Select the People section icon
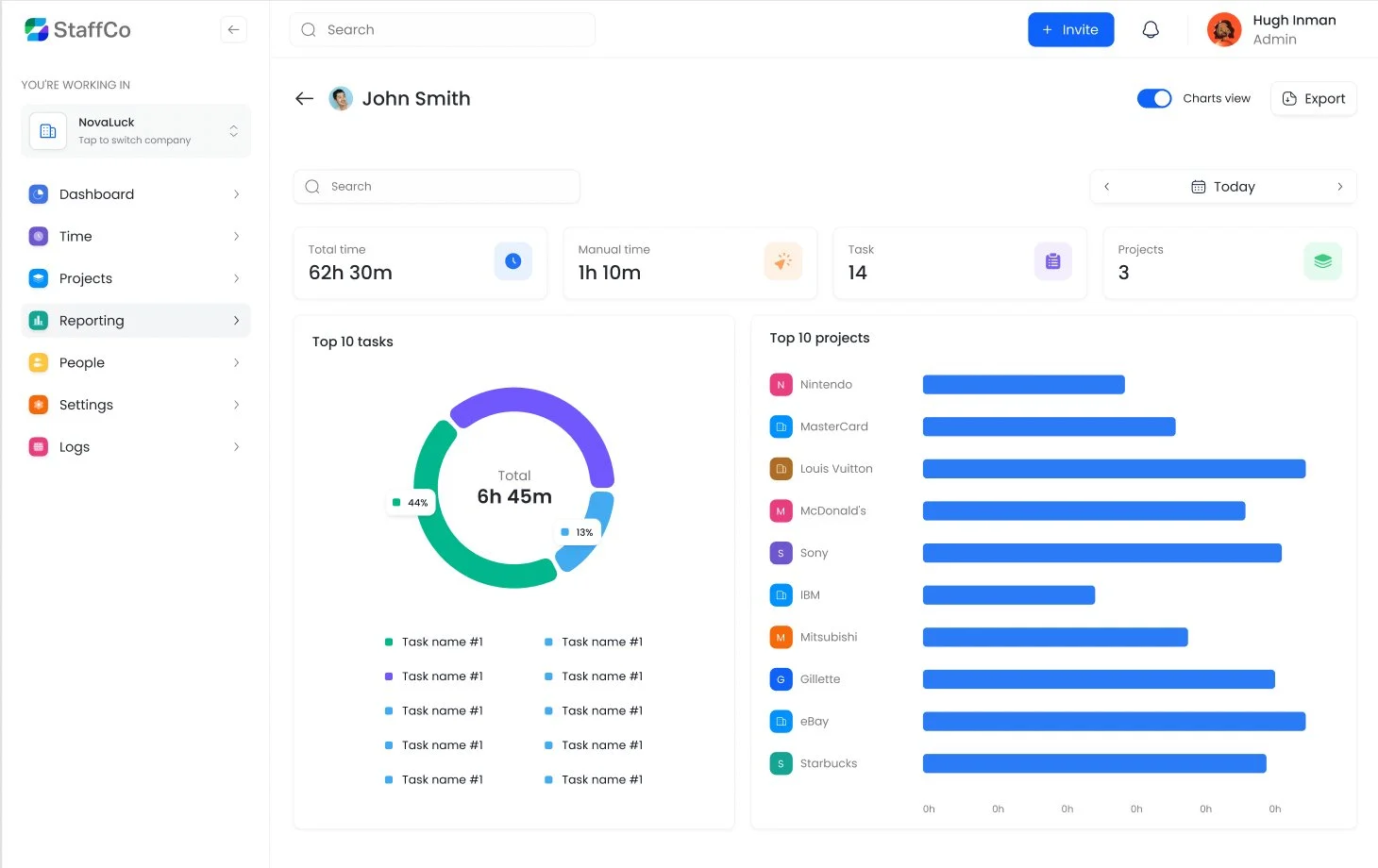The width and height of the screenshot is (1378, 868). coord(38,362)
